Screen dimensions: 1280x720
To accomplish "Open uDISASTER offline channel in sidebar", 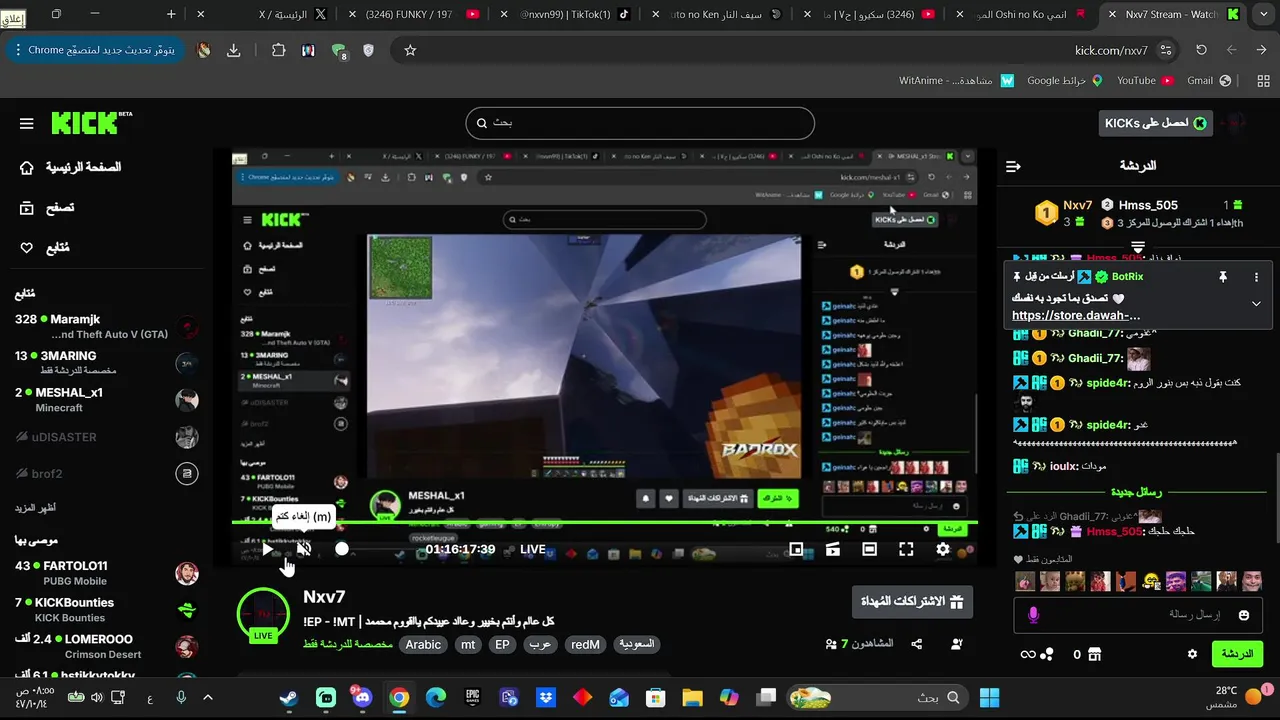I will (106, 437).
